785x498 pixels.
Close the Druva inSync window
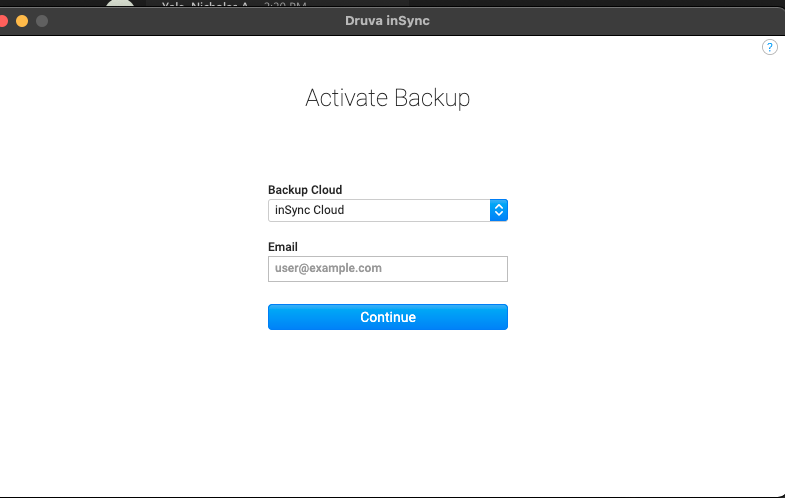[x=3, y=21]
